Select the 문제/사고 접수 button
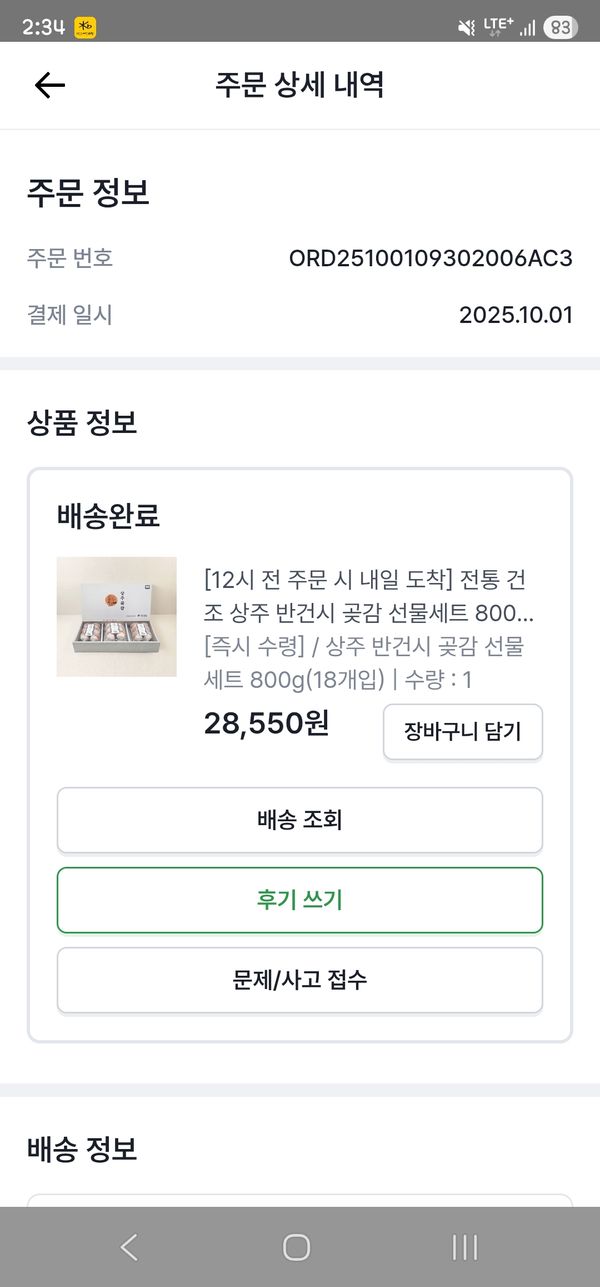Viewport: 600px width, 1287px height. tap(300, 980)
